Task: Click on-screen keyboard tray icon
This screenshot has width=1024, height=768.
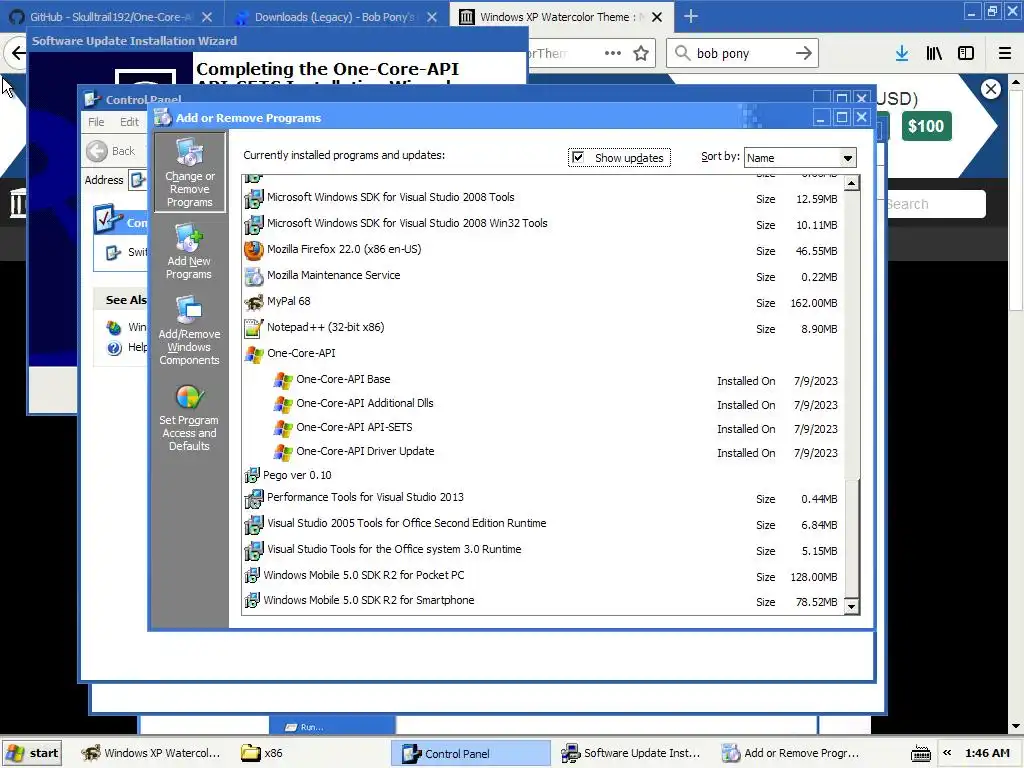Action: [921, 754]
